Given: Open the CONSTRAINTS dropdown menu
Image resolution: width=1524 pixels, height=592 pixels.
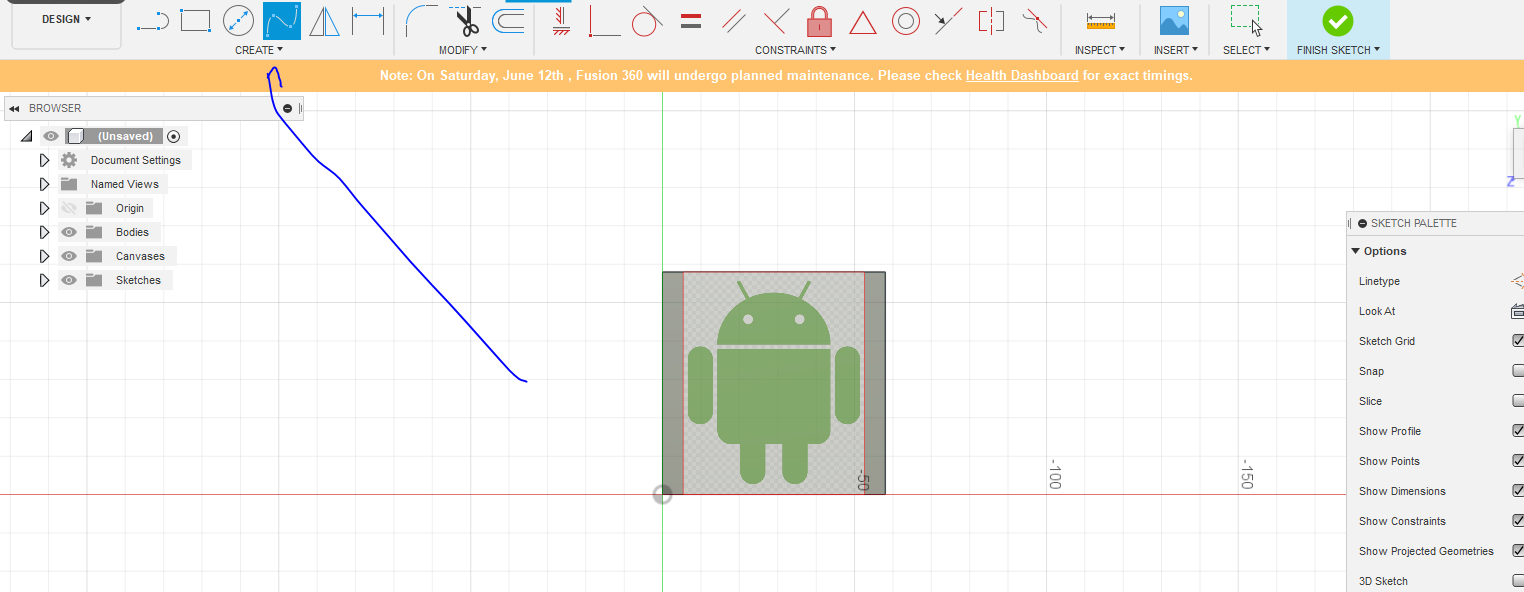Looking at the screenshot, I should (795, 50).
